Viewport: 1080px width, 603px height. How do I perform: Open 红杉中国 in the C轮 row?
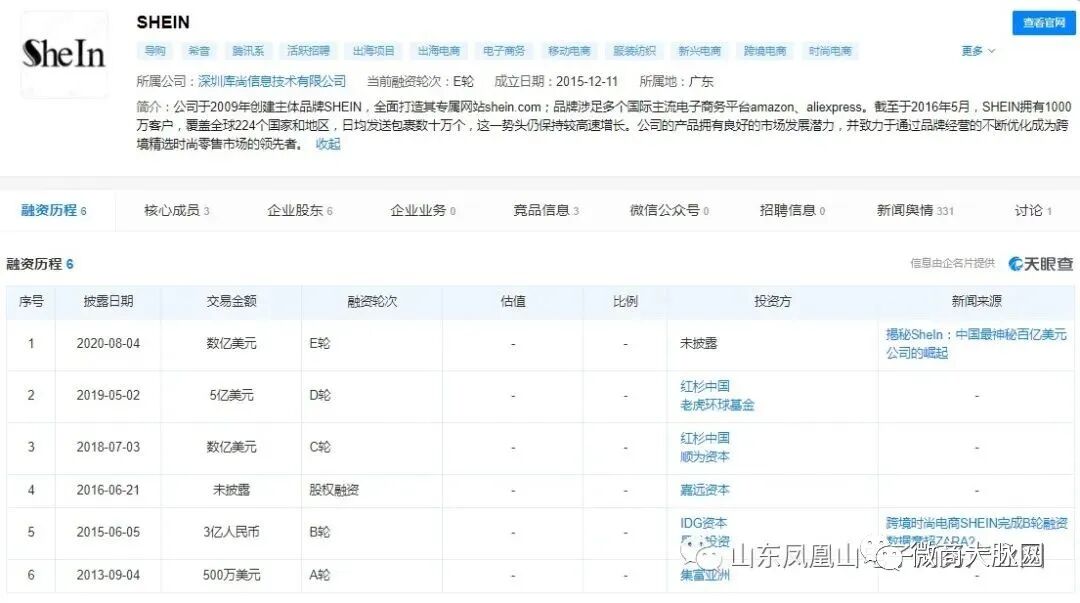(x=705, y=438)
